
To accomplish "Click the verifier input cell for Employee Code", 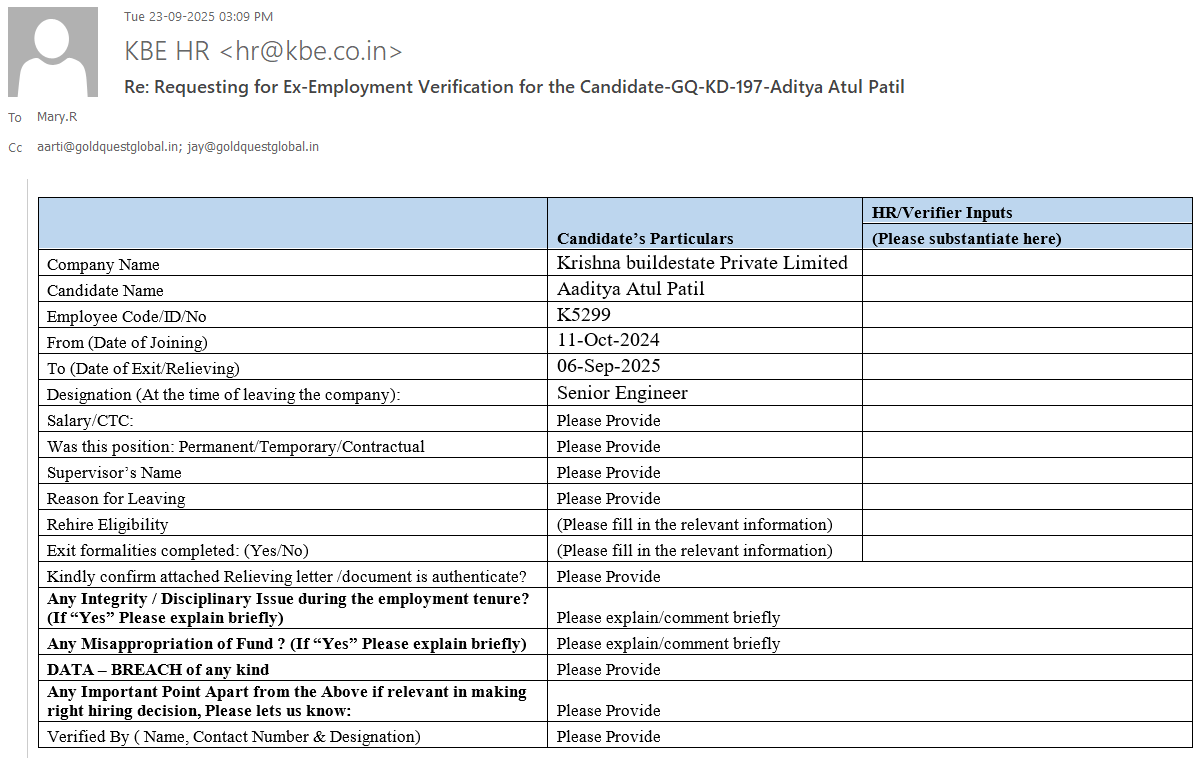I will [1027, 316].
